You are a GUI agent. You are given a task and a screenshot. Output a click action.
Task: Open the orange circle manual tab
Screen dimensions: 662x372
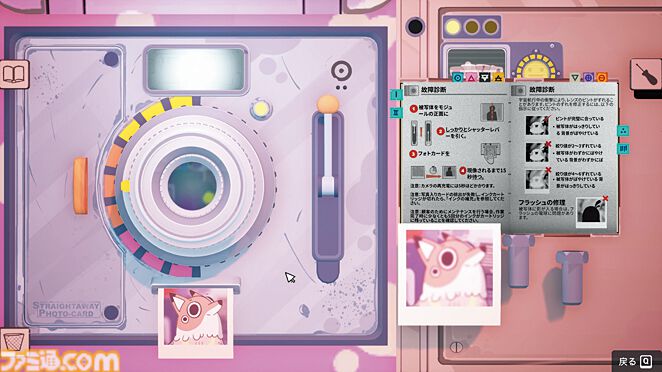click(x=602, y=77)
